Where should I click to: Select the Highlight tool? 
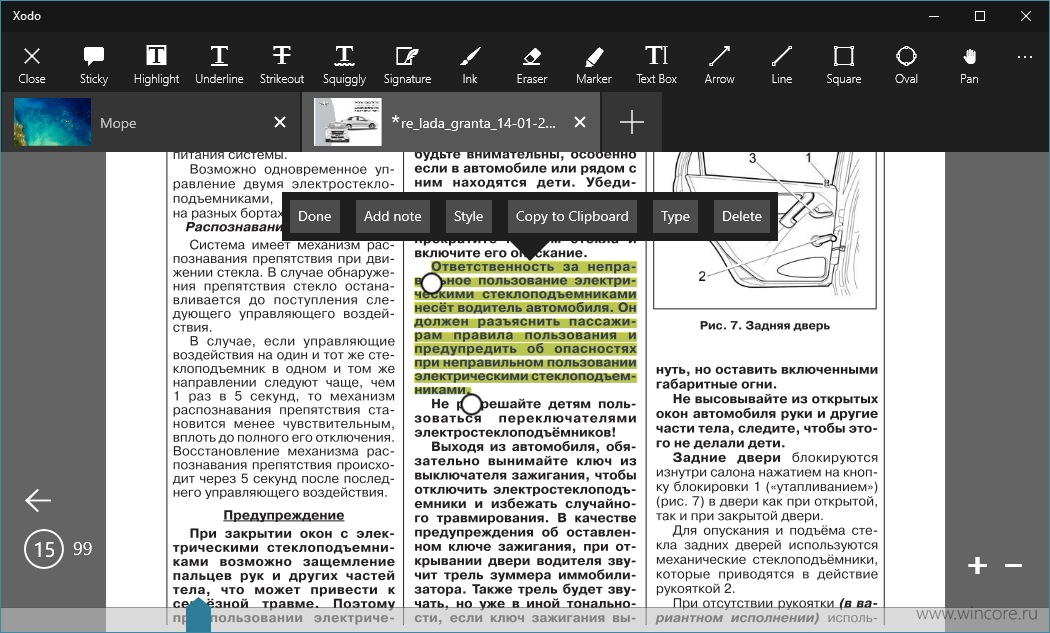pyautogui.click(x=156, y=65)
